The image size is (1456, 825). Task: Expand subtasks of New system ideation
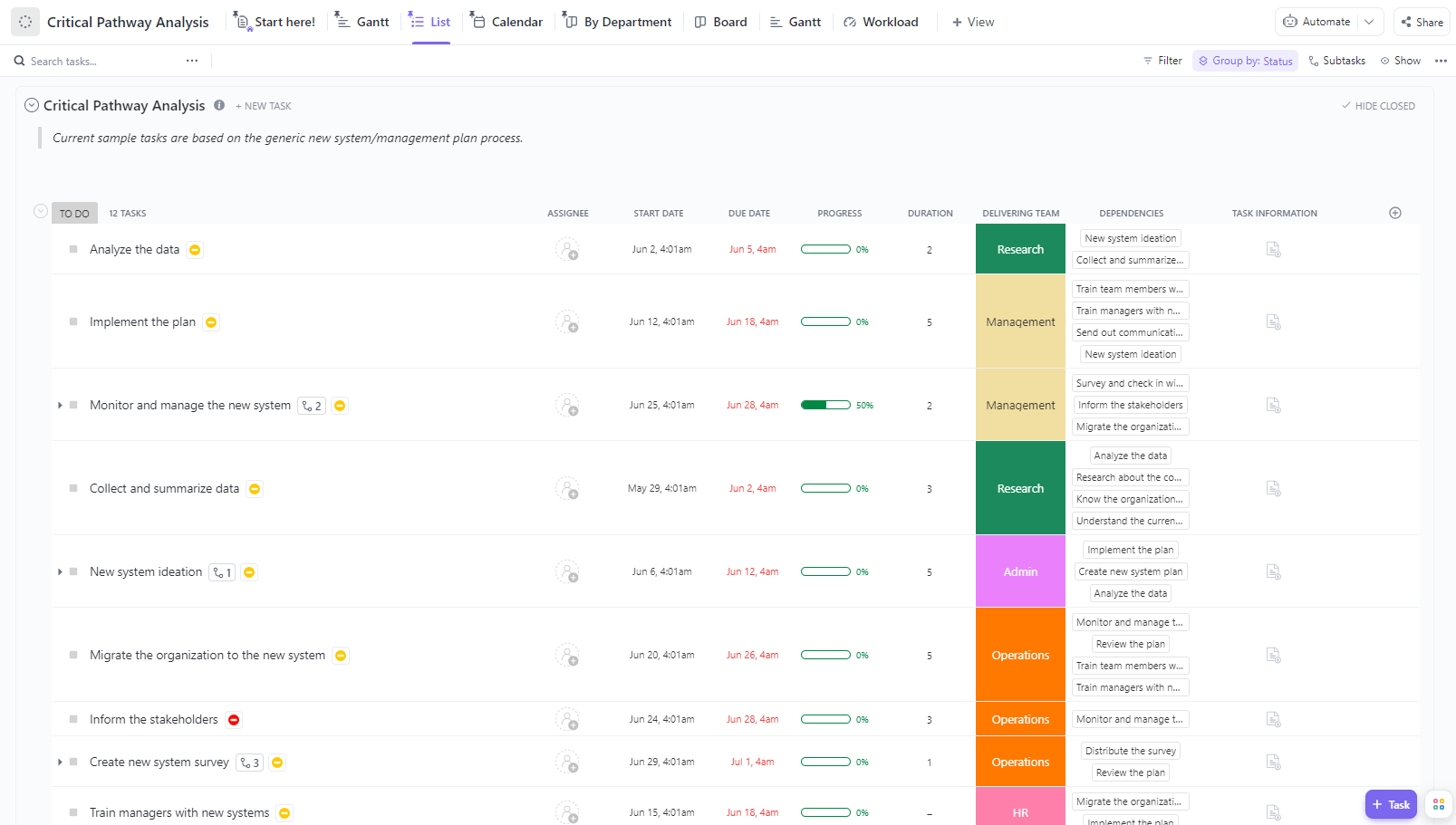60,572
